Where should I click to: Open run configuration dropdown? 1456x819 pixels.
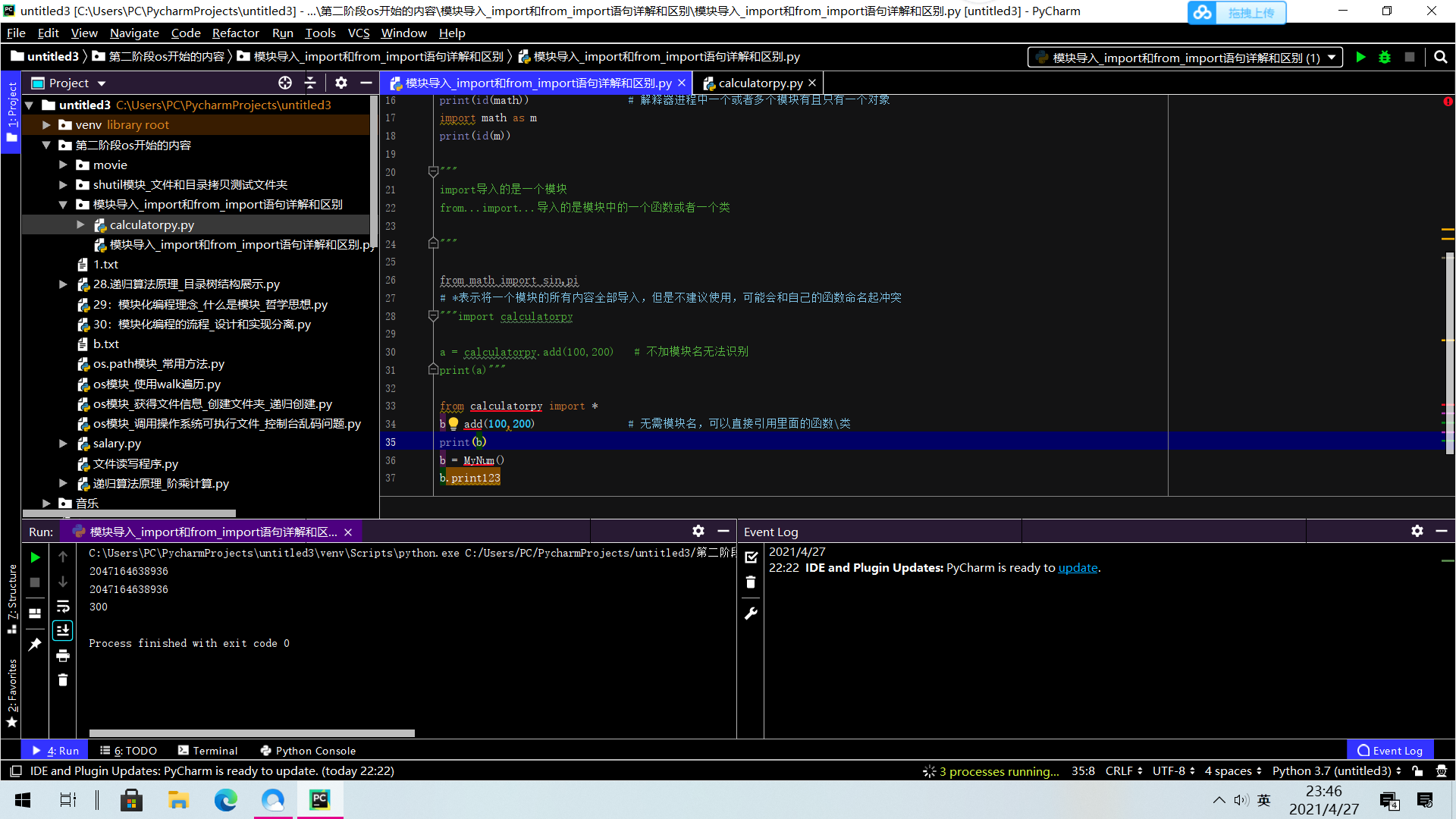(1185, 58)
